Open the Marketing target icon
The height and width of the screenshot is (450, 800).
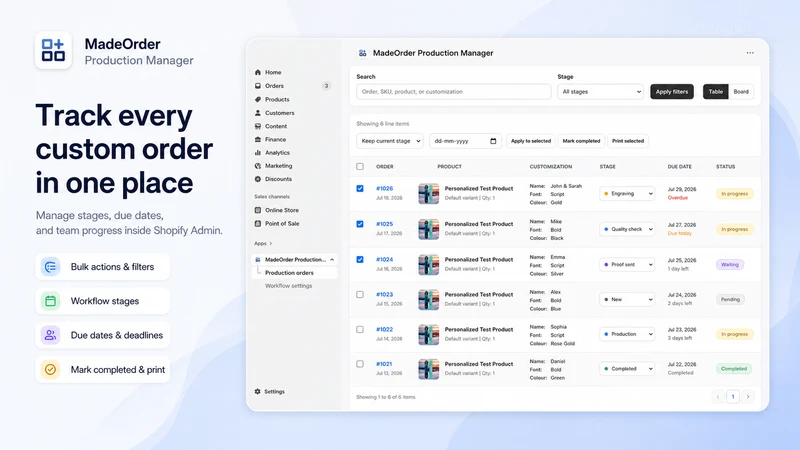coord(258,166)
